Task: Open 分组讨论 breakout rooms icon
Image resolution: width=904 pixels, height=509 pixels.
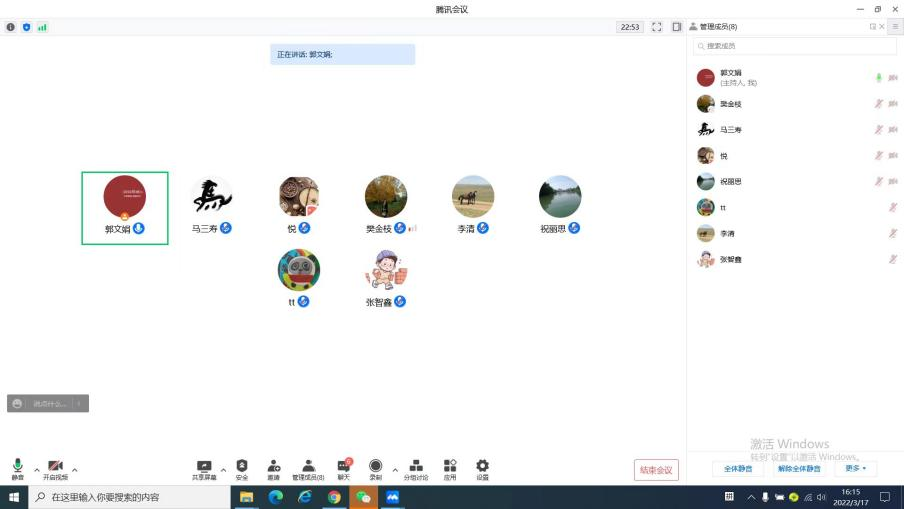Action: [x=416, y=467]
